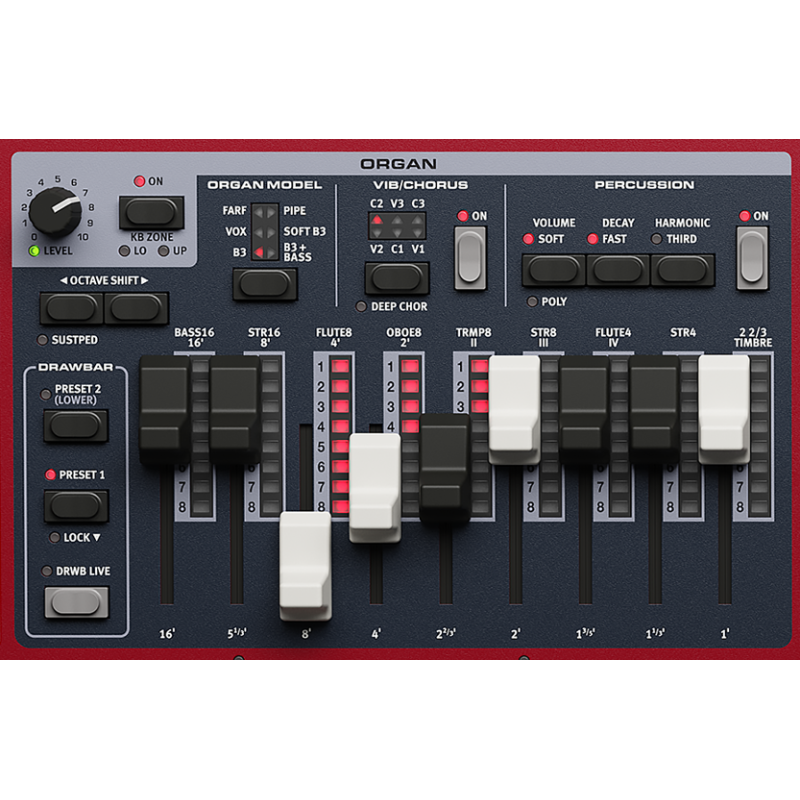Screen dimensions: 800x800
Task: Click the THIRD harmonic LED
Action: pos(657,239)
